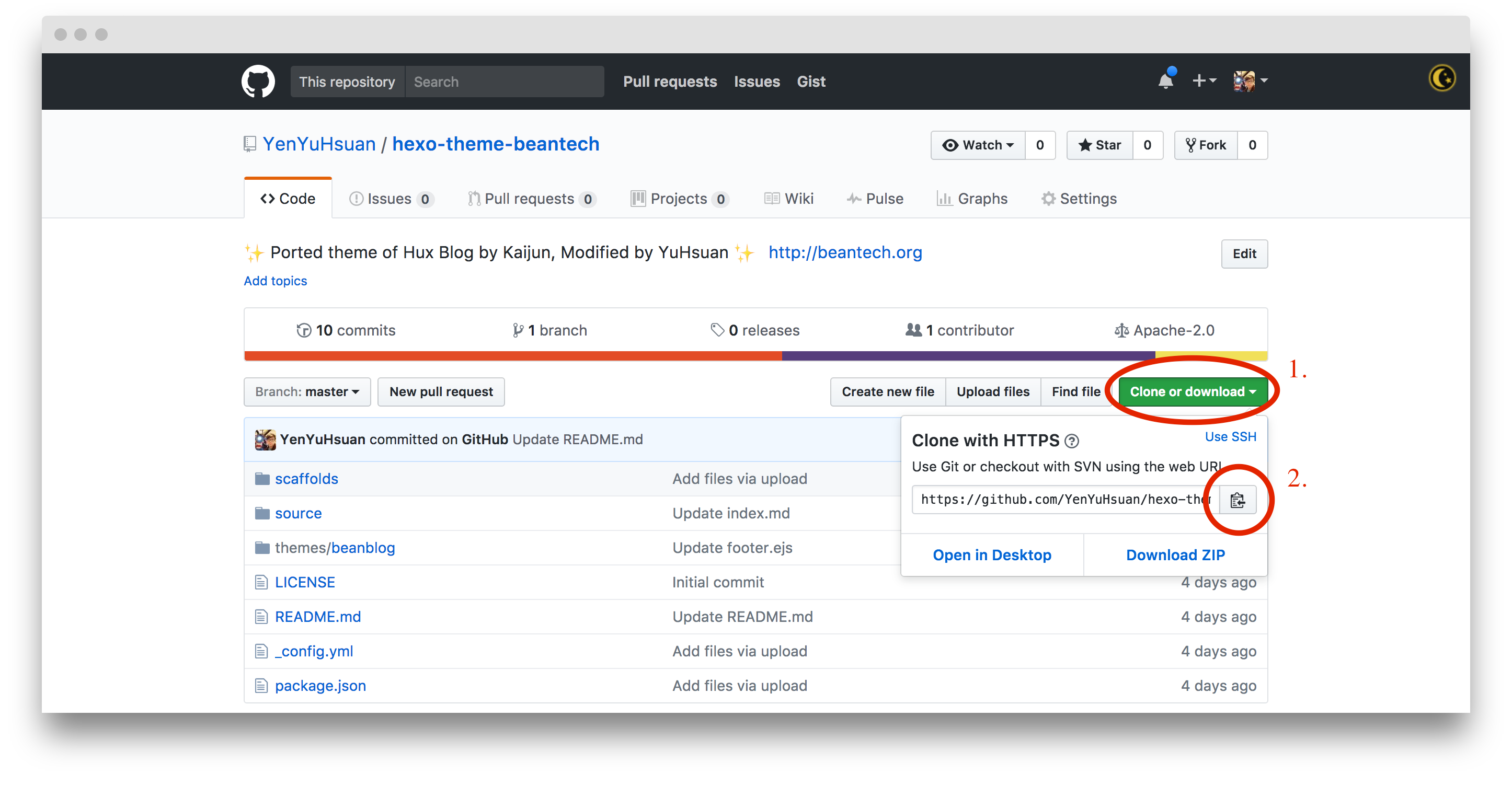
Task: Open the README.md file
Action: 318,617
